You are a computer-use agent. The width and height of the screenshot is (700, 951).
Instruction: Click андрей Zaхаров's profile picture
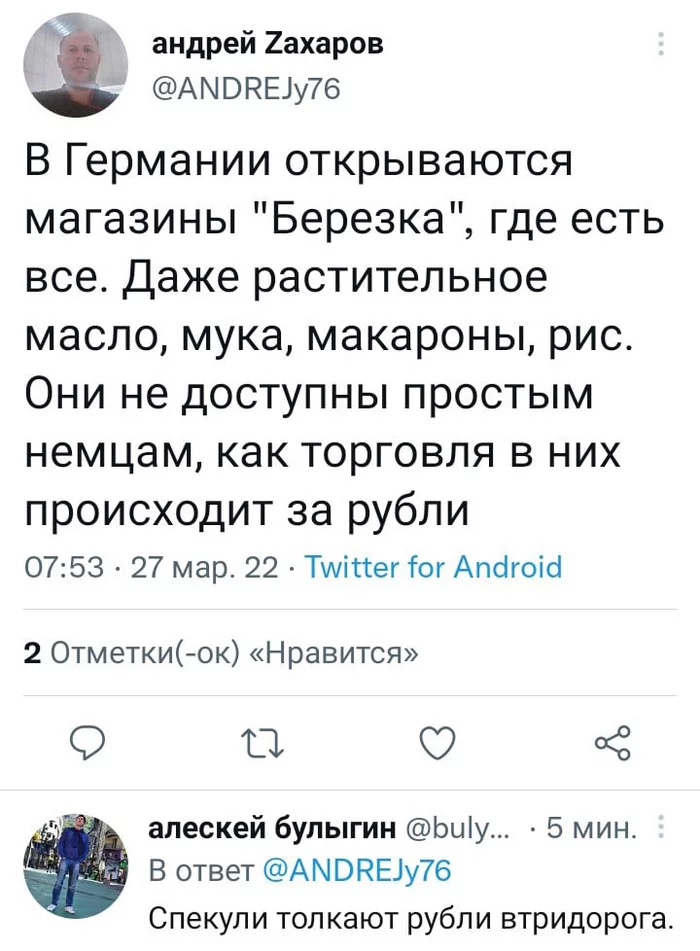[x=75, y=63]
